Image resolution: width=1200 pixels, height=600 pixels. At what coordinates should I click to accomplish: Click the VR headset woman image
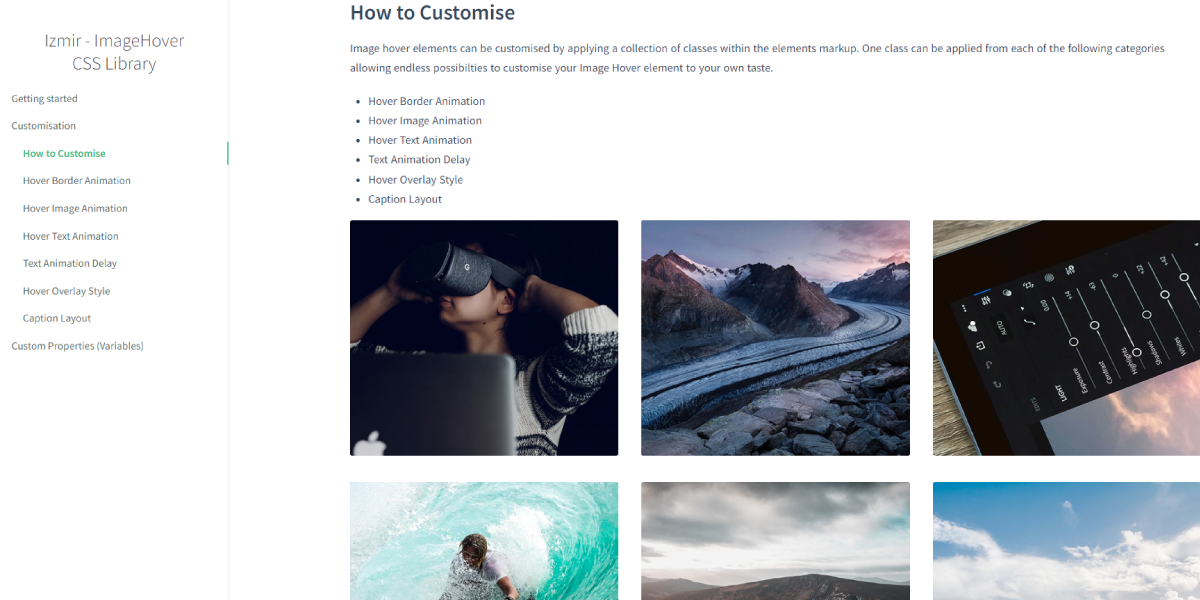pyautogui.click(x=484, y=338)
